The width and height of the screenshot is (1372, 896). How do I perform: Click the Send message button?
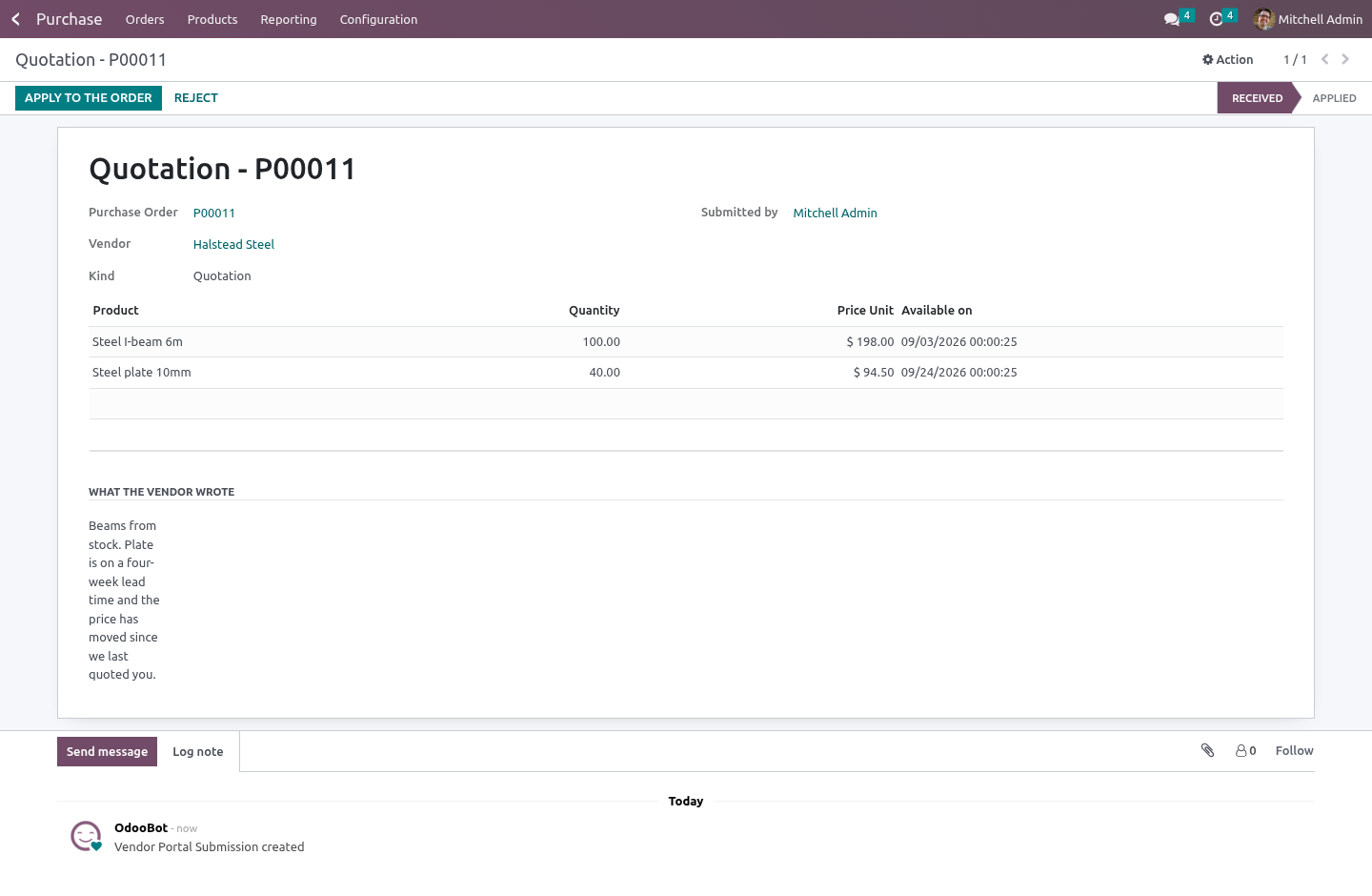pyautogui.click(x=107, y=751)
